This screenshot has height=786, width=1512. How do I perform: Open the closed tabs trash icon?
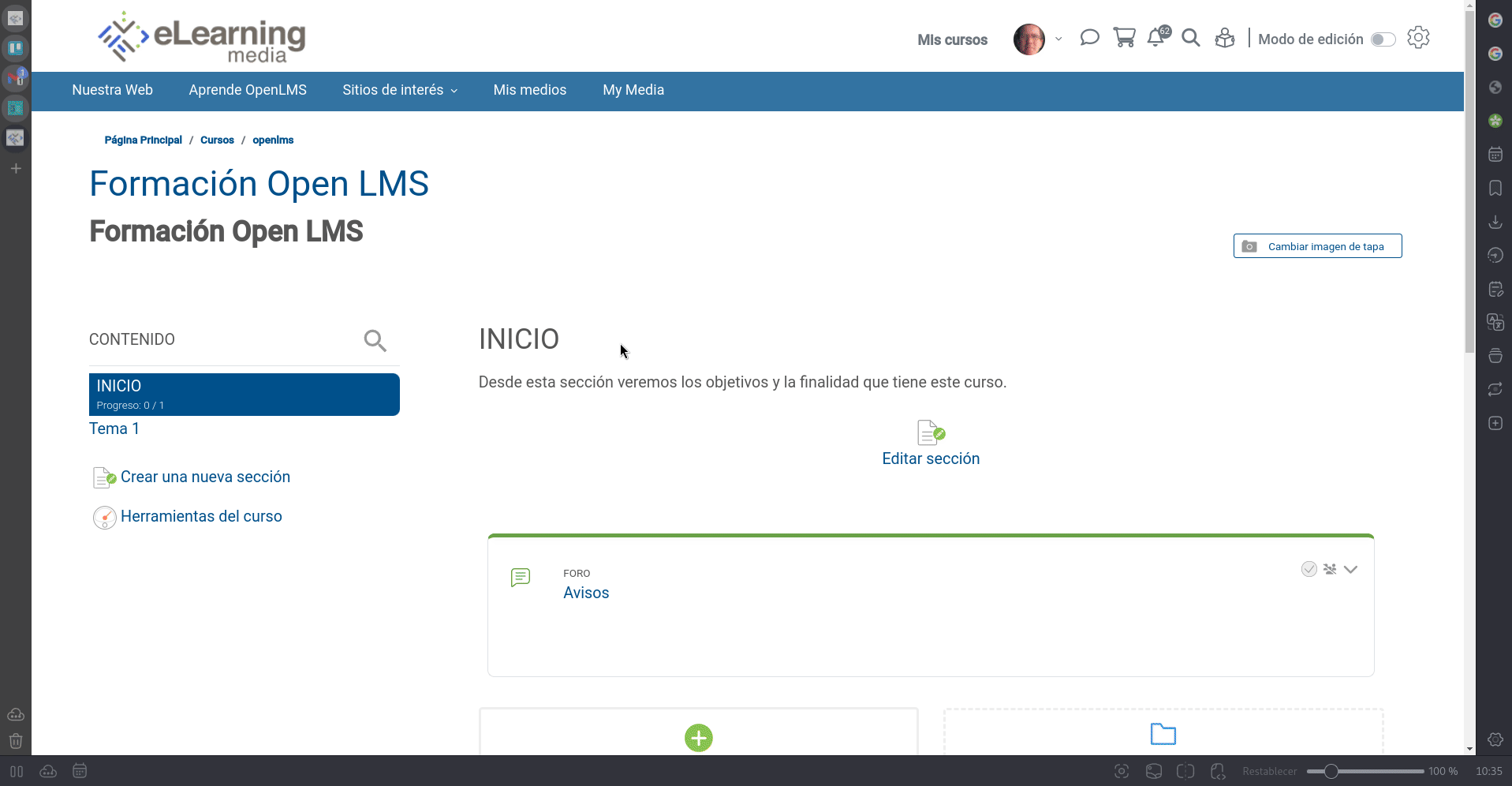click(15, 741)
